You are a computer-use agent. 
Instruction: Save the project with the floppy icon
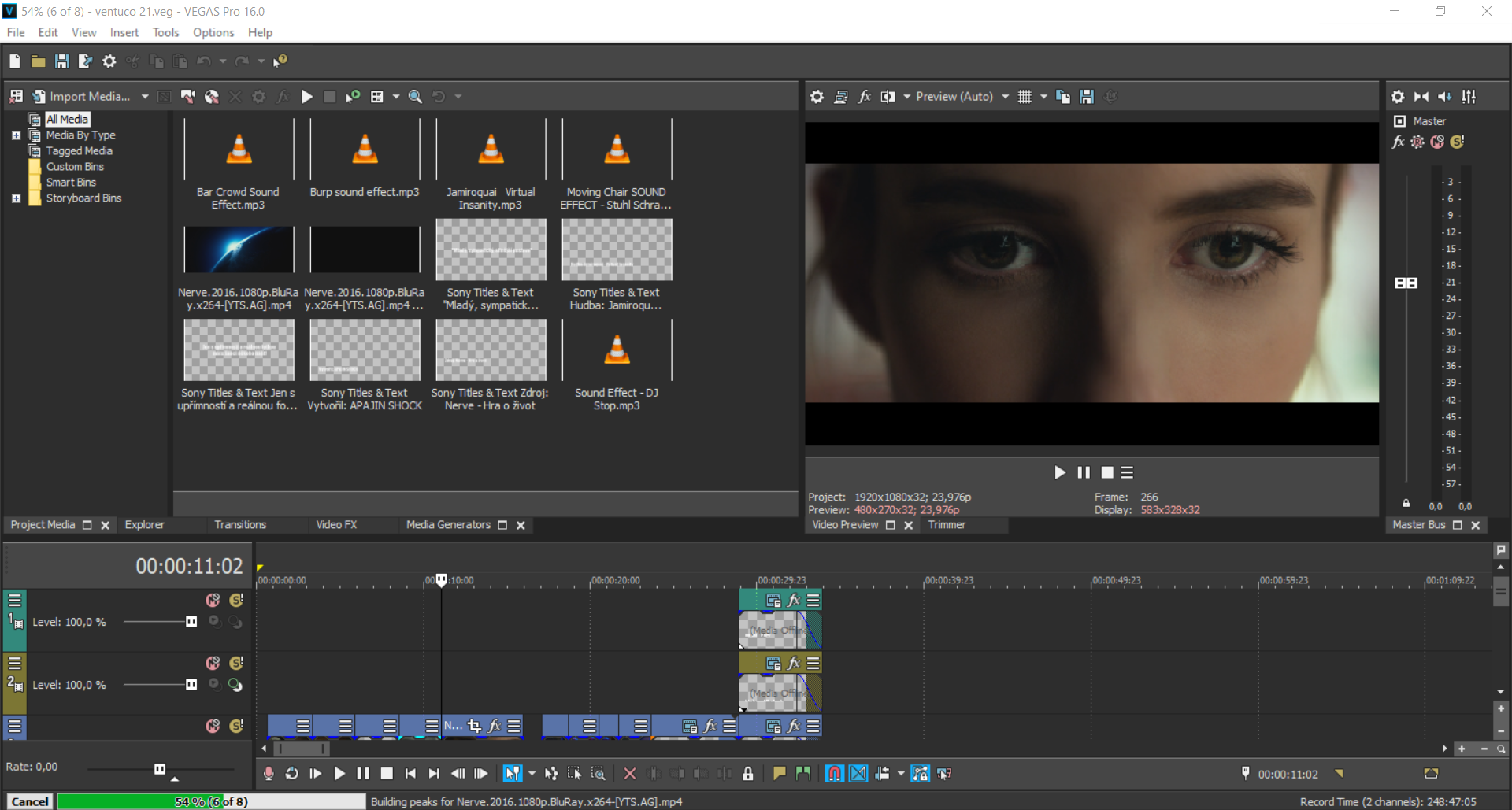[61, 61]
